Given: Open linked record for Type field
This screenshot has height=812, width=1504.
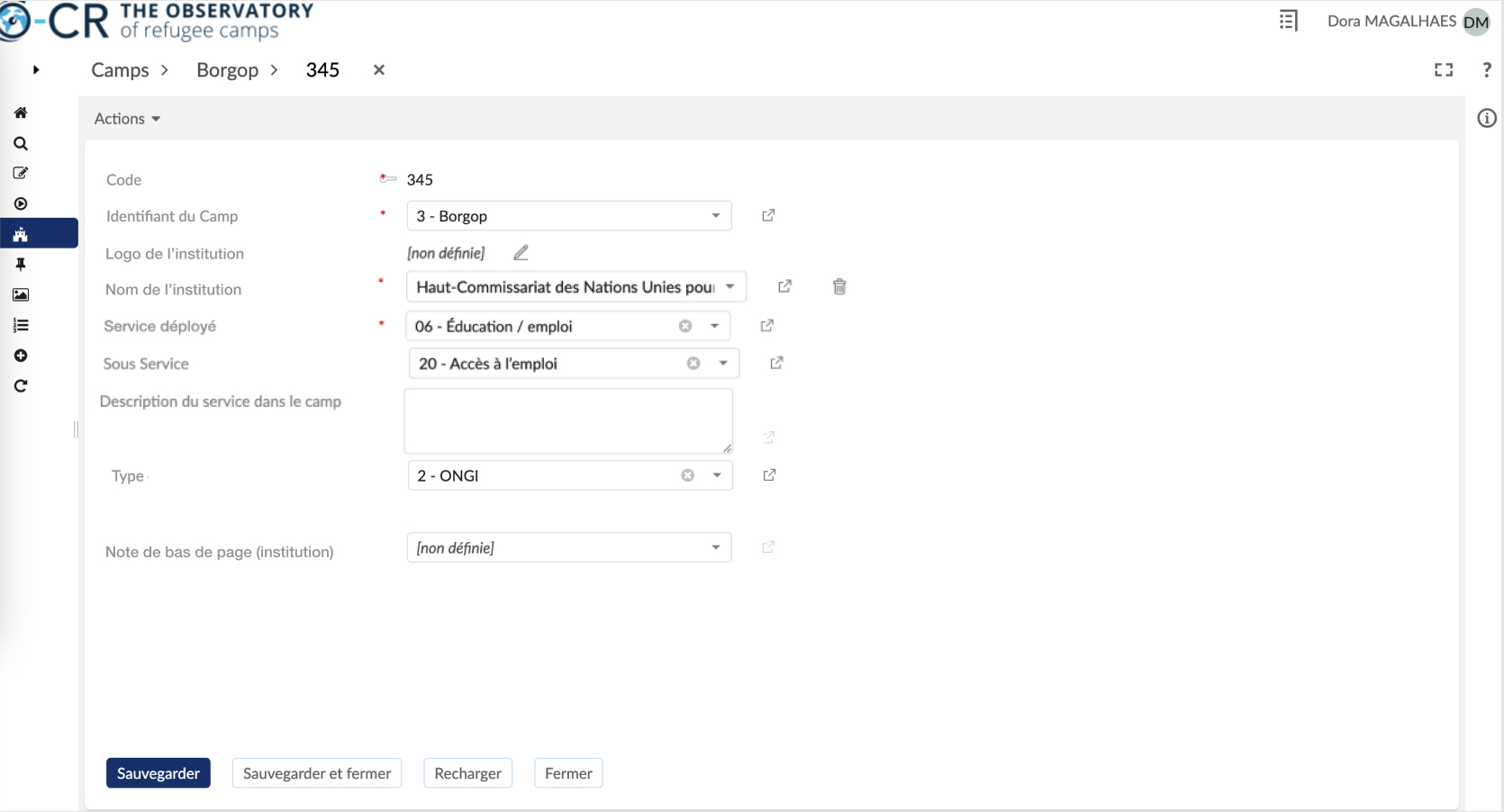Looking at the screenshot, I should point(769,474).
